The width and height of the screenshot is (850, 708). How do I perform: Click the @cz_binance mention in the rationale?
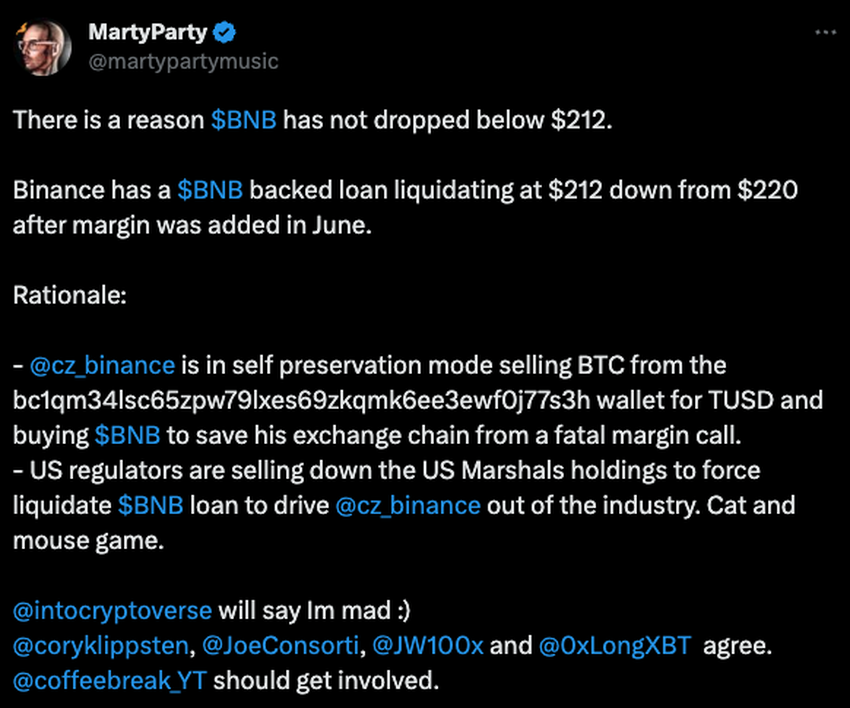coord(104,365)
